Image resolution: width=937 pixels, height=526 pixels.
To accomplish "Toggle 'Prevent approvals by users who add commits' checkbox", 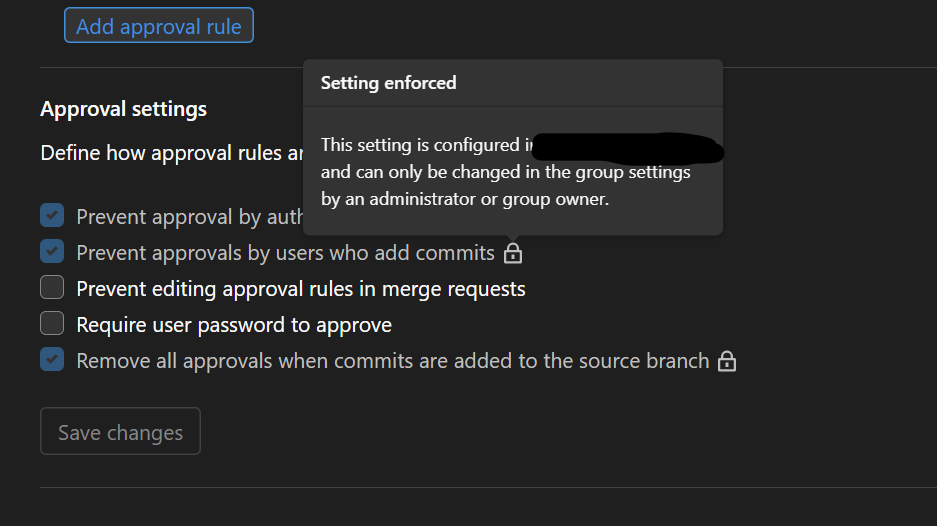I will click(52, 252).
